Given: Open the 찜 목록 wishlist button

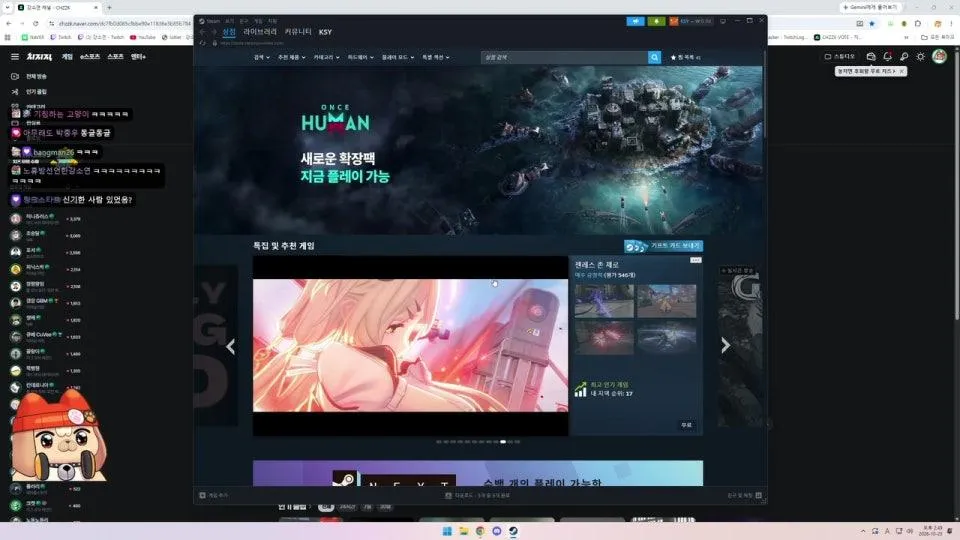Looking at the screenshot, I should (x=686, y=57).
